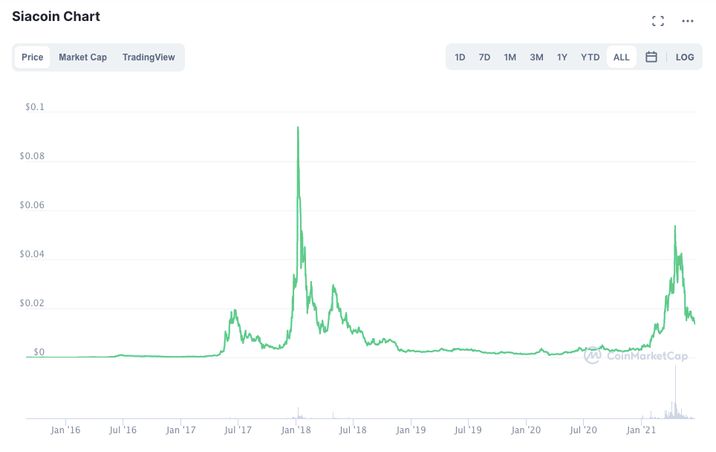Image resolution: width=716 pixels, height=452 pixels.
Task: Click the Jan '19 axis label
Action: 411,430
